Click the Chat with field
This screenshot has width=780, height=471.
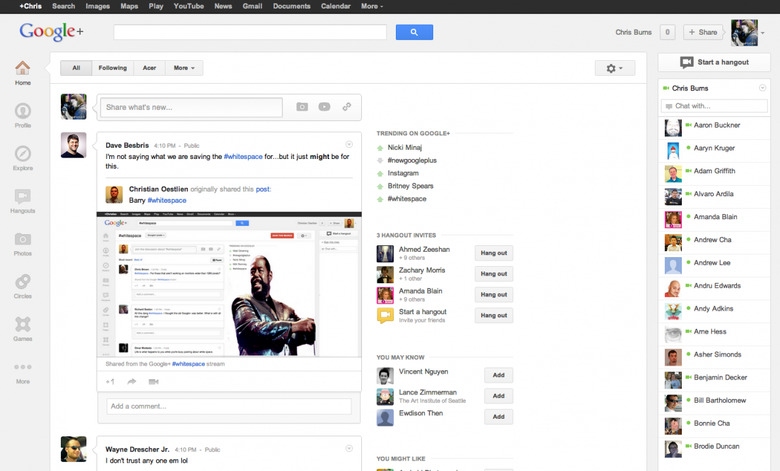pyautogui.click(x=714, y=106)
